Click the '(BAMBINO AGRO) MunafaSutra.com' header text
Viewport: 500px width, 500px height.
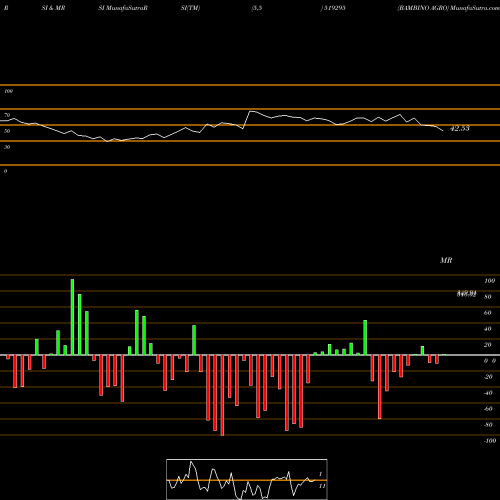(448, 8)
